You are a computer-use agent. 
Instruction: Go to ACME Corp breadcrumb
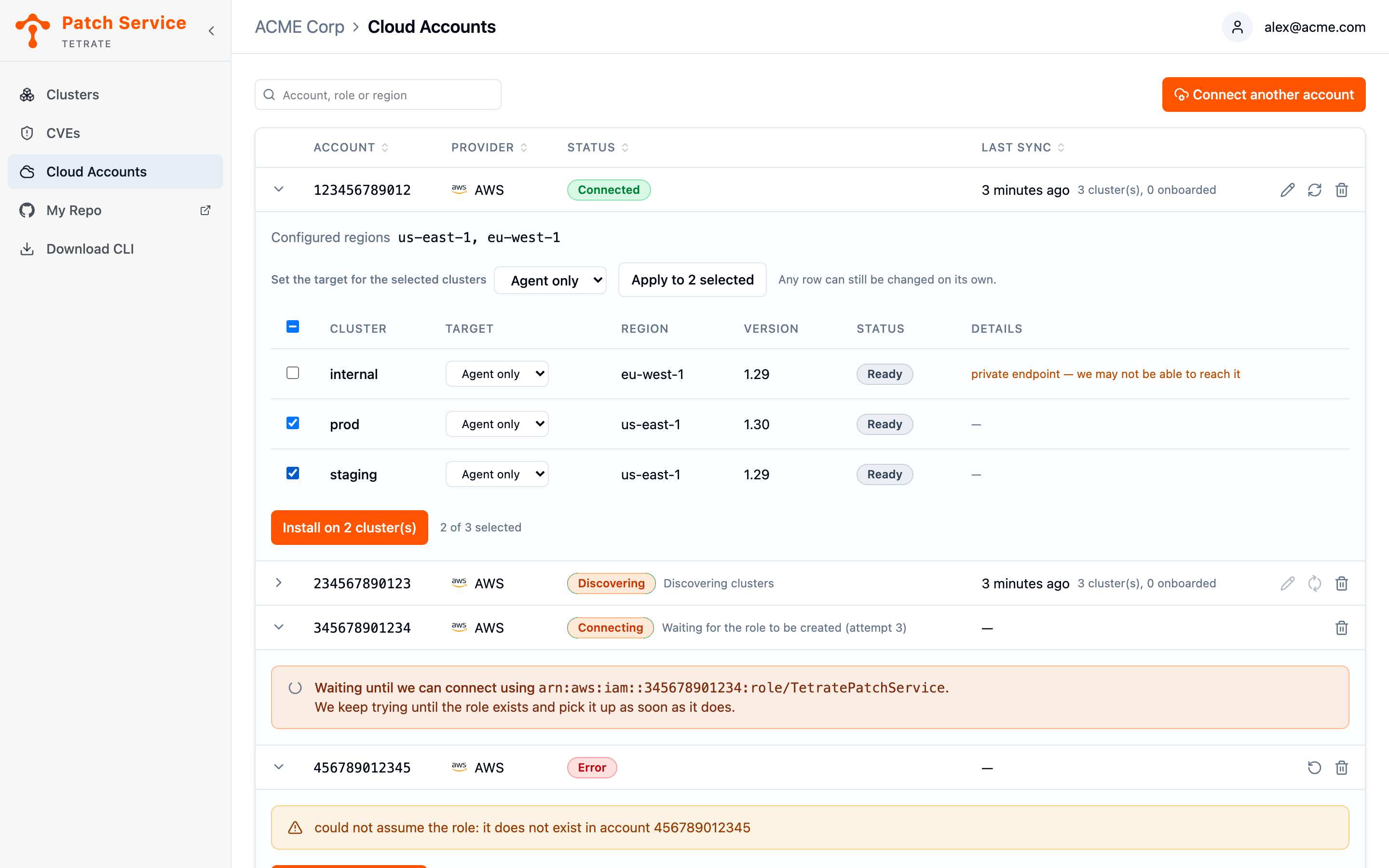300,27
